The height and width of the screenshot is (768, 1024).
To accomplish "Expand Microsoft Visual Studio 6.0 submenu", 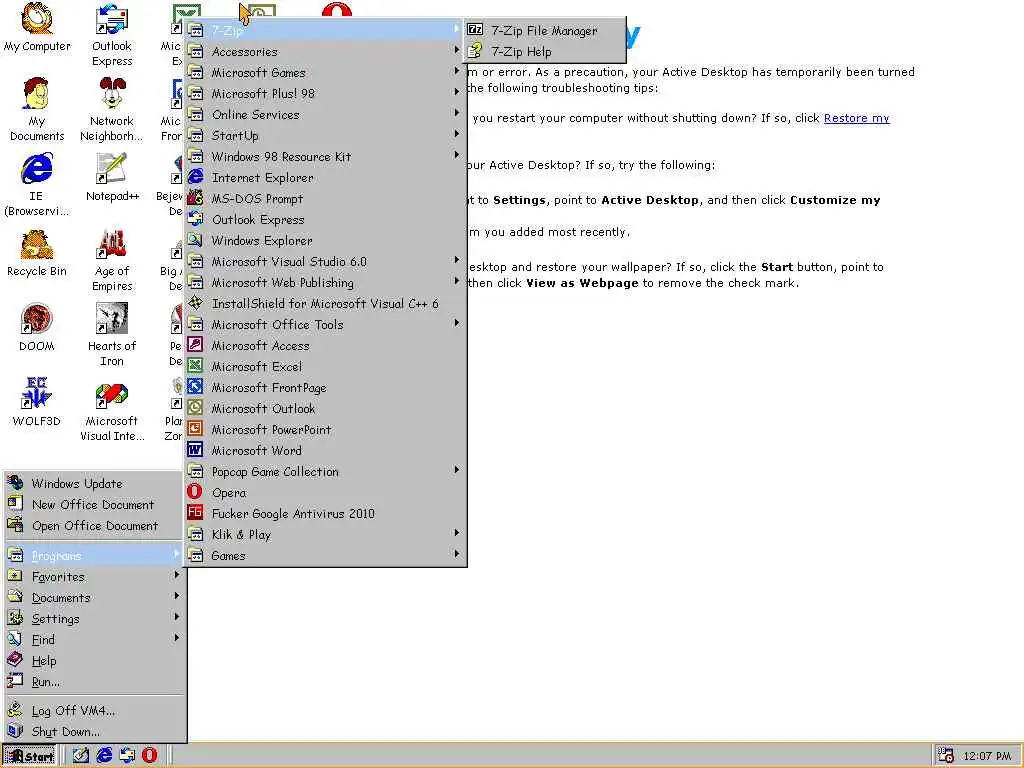I will point(325,261).
